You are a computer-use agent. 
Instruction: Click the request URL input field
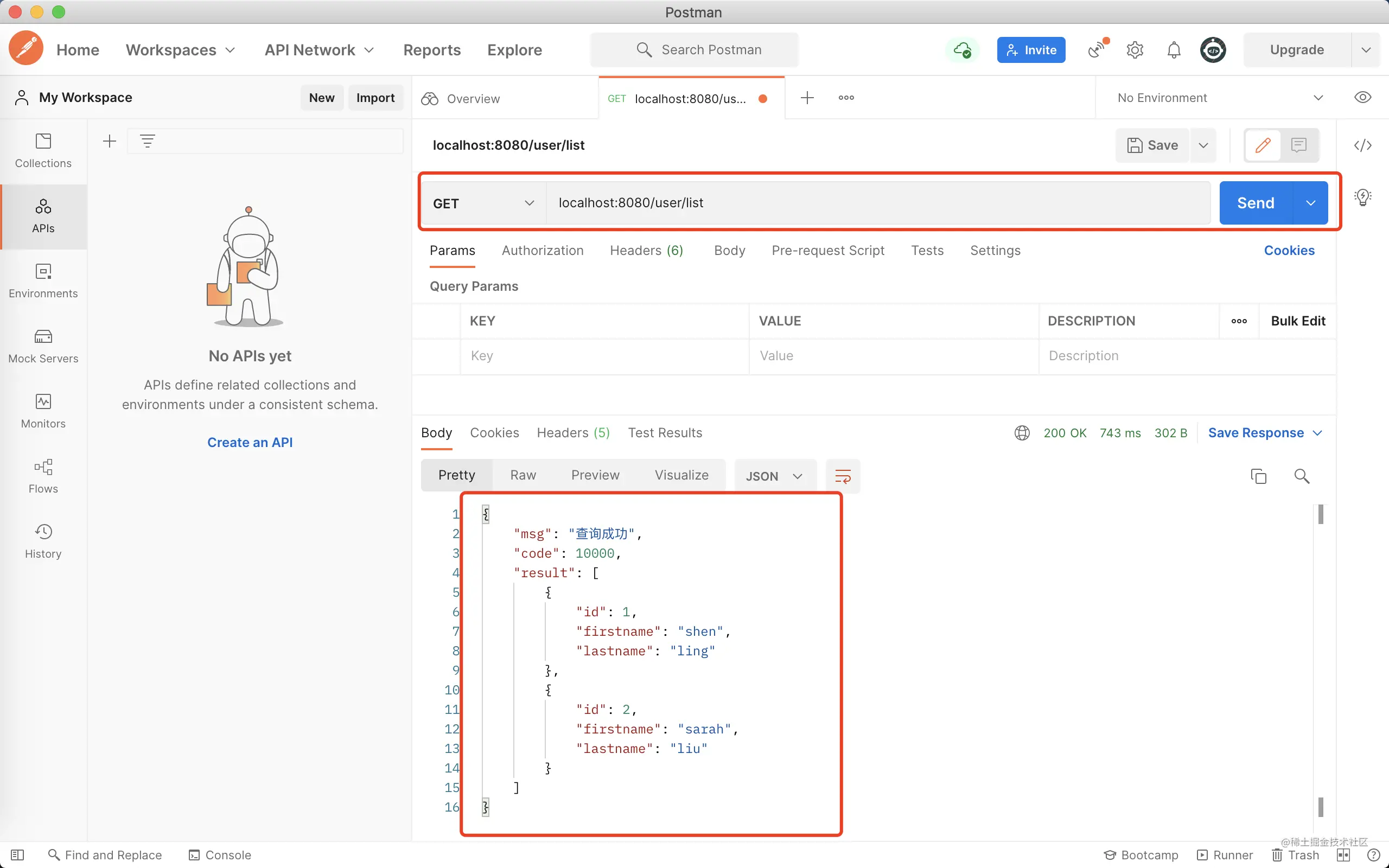[x=878, y=203]
